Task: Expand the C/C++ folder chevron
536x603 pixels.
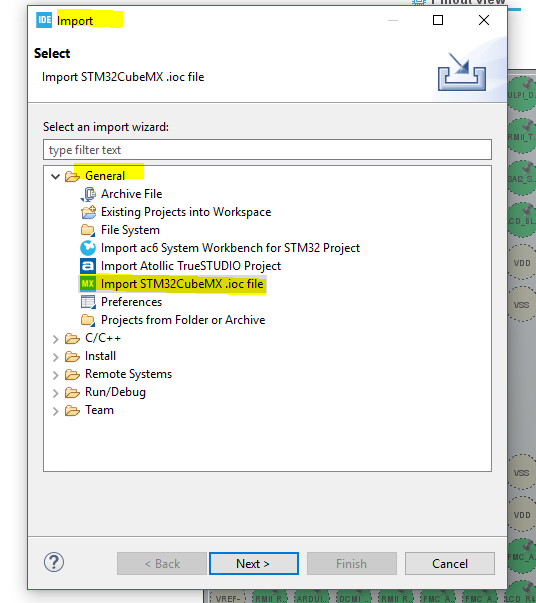Action: (56, 339)
